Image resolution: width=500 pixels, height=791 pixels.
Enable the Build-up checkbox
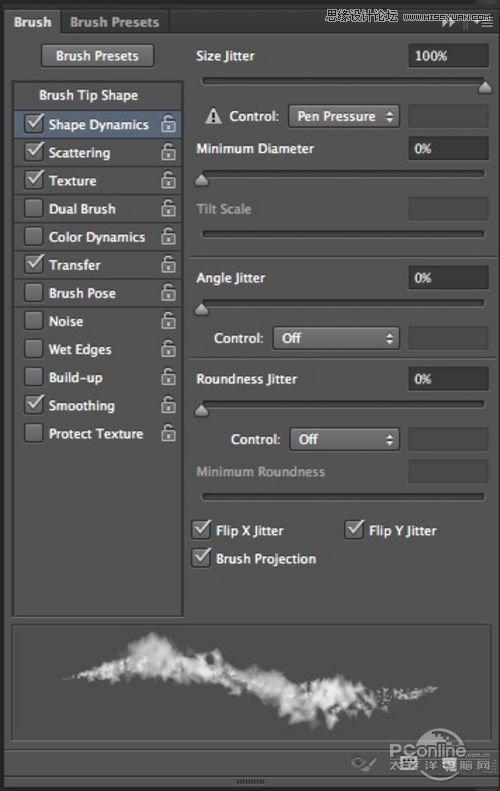pyautogui.click(x=34, y=377)
